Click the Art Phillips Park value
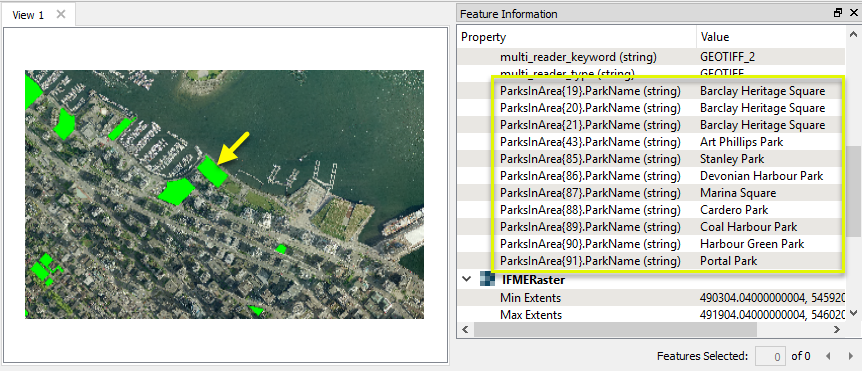862x371 pixels. point(741,142)
